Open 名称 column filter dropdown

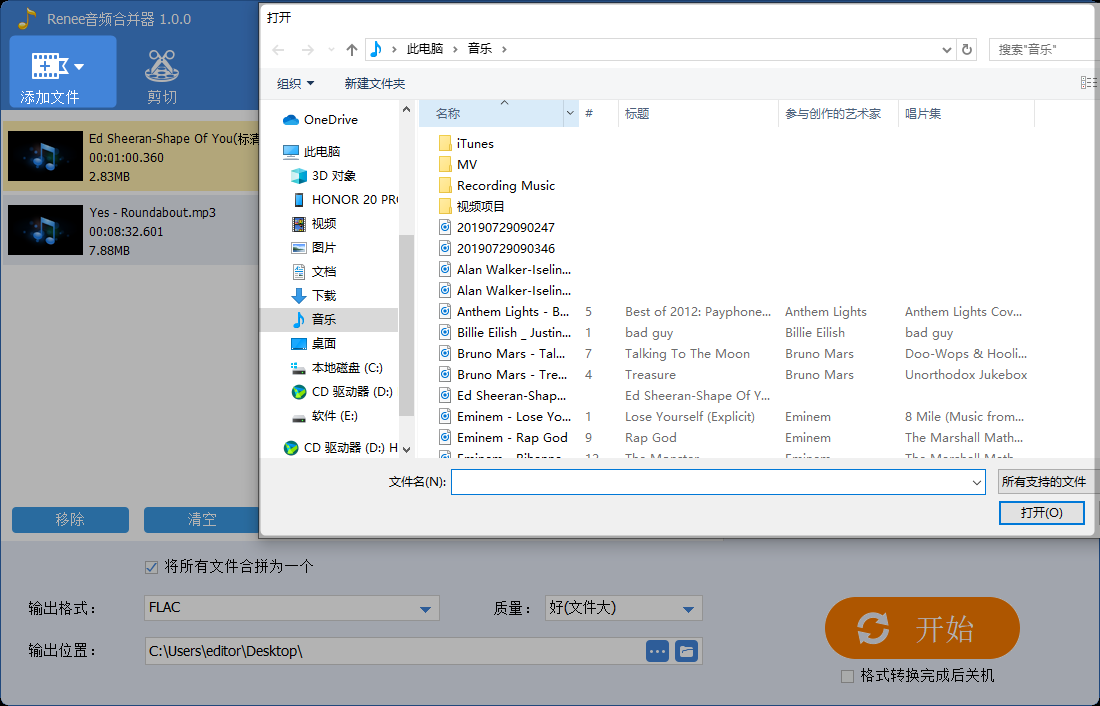click(570, 113)
